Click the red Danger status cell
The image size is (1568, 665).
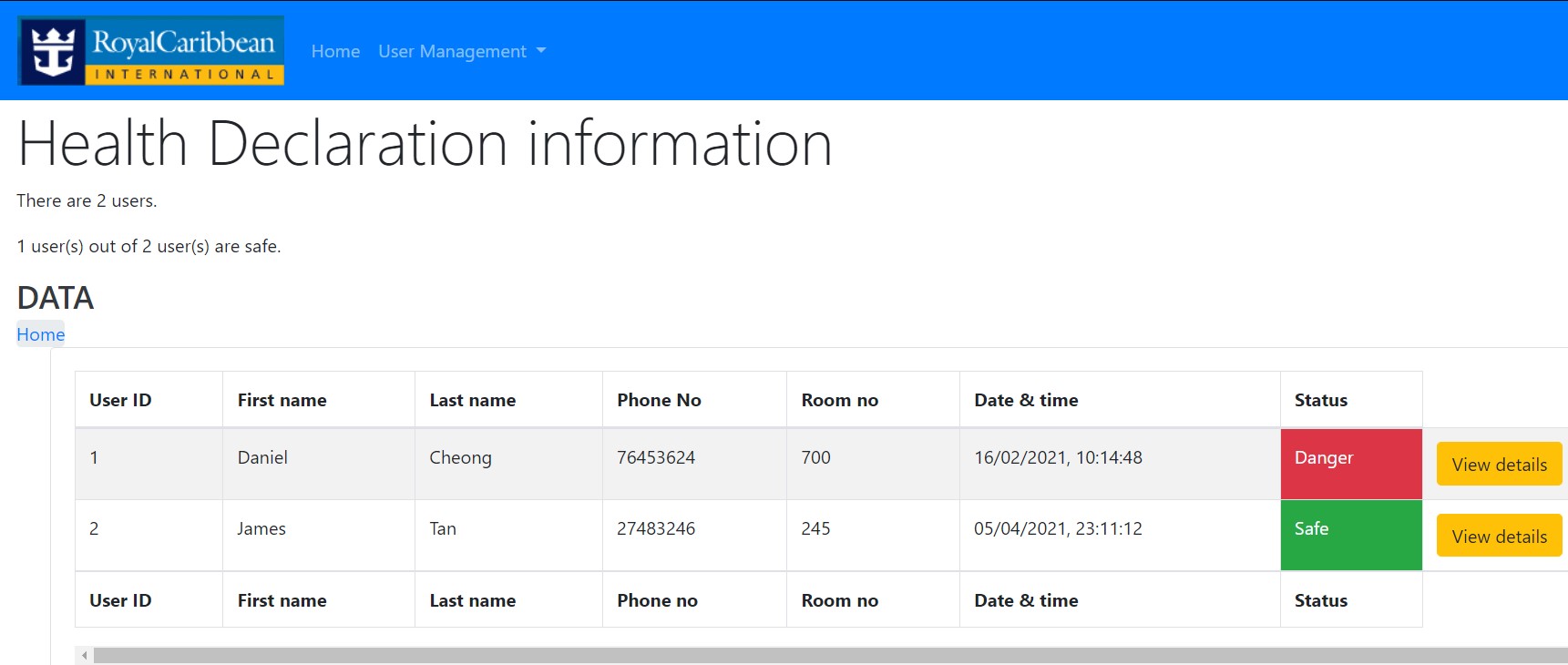(x=1350, y=464)
